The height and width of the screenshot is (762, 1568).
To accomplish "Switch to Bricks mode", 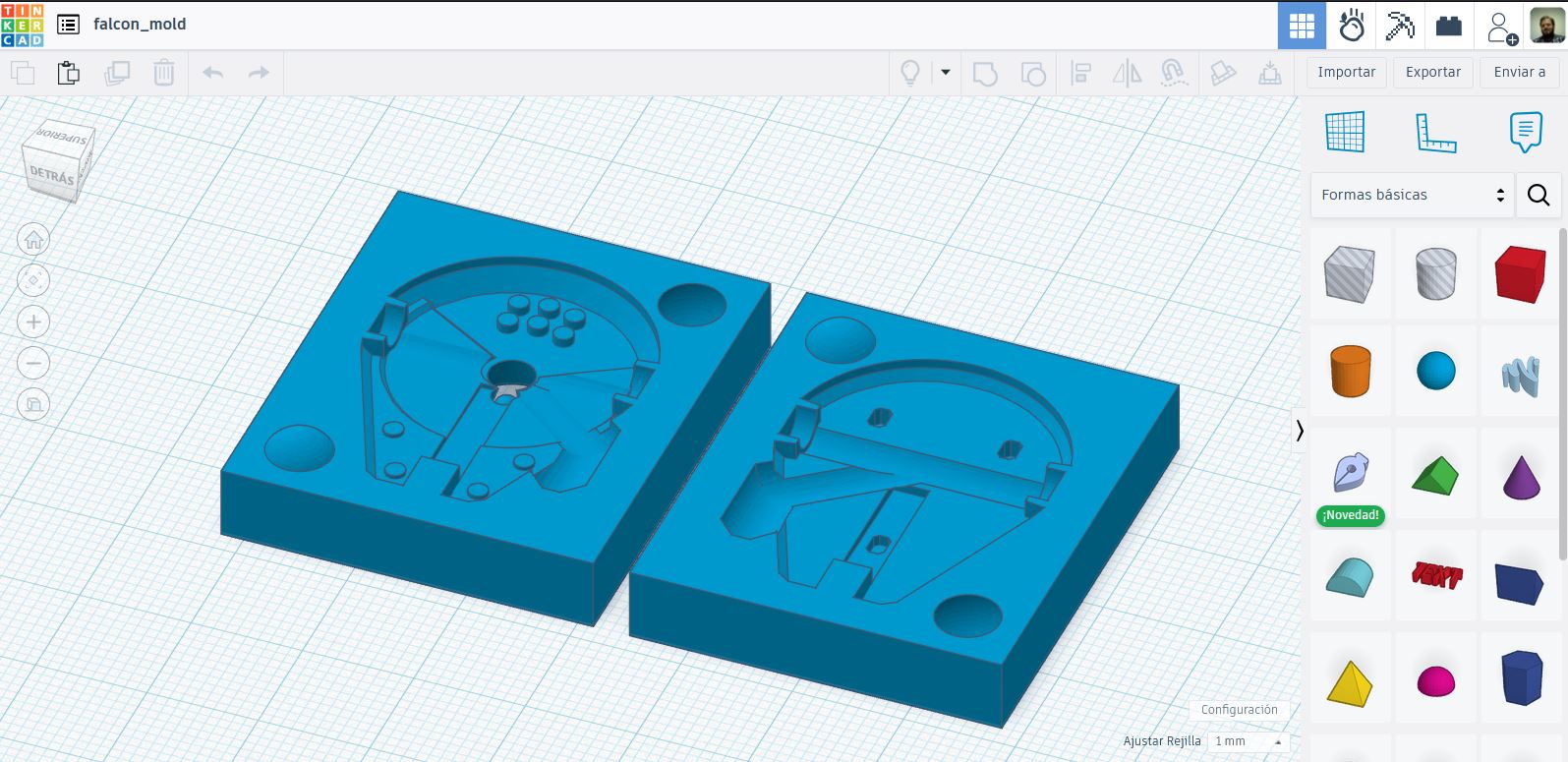I will 1449,26.
